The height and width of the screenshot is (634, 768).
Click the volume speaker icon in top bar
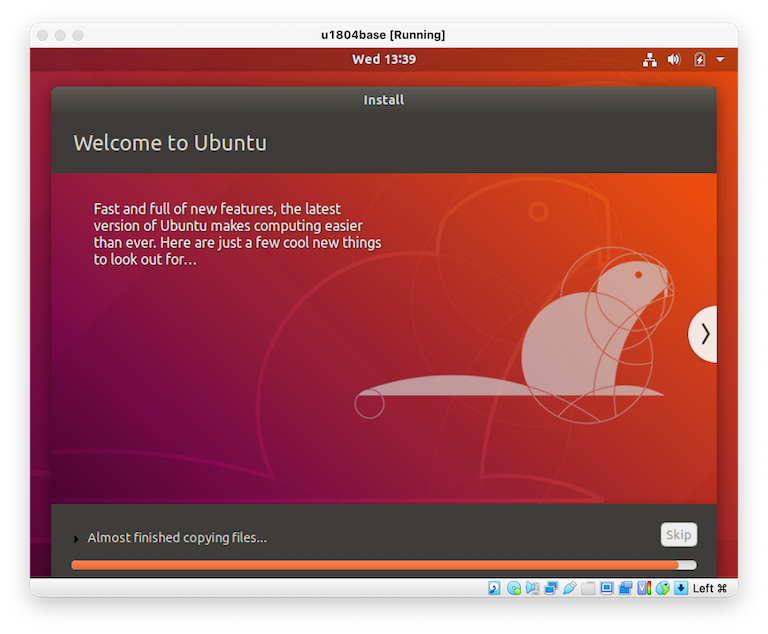point(674,60)
